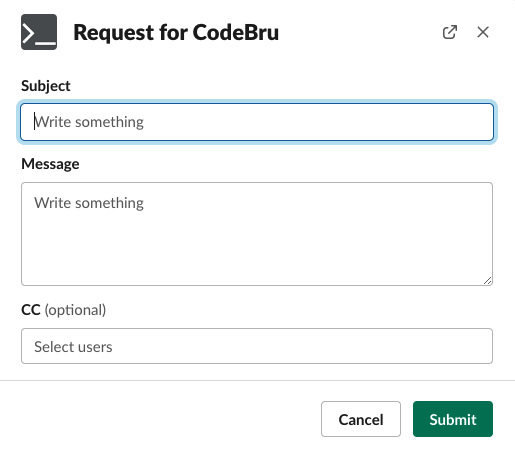515x454 pixels.
Task: Click the white Cancel button
Action: pos(361,419)
